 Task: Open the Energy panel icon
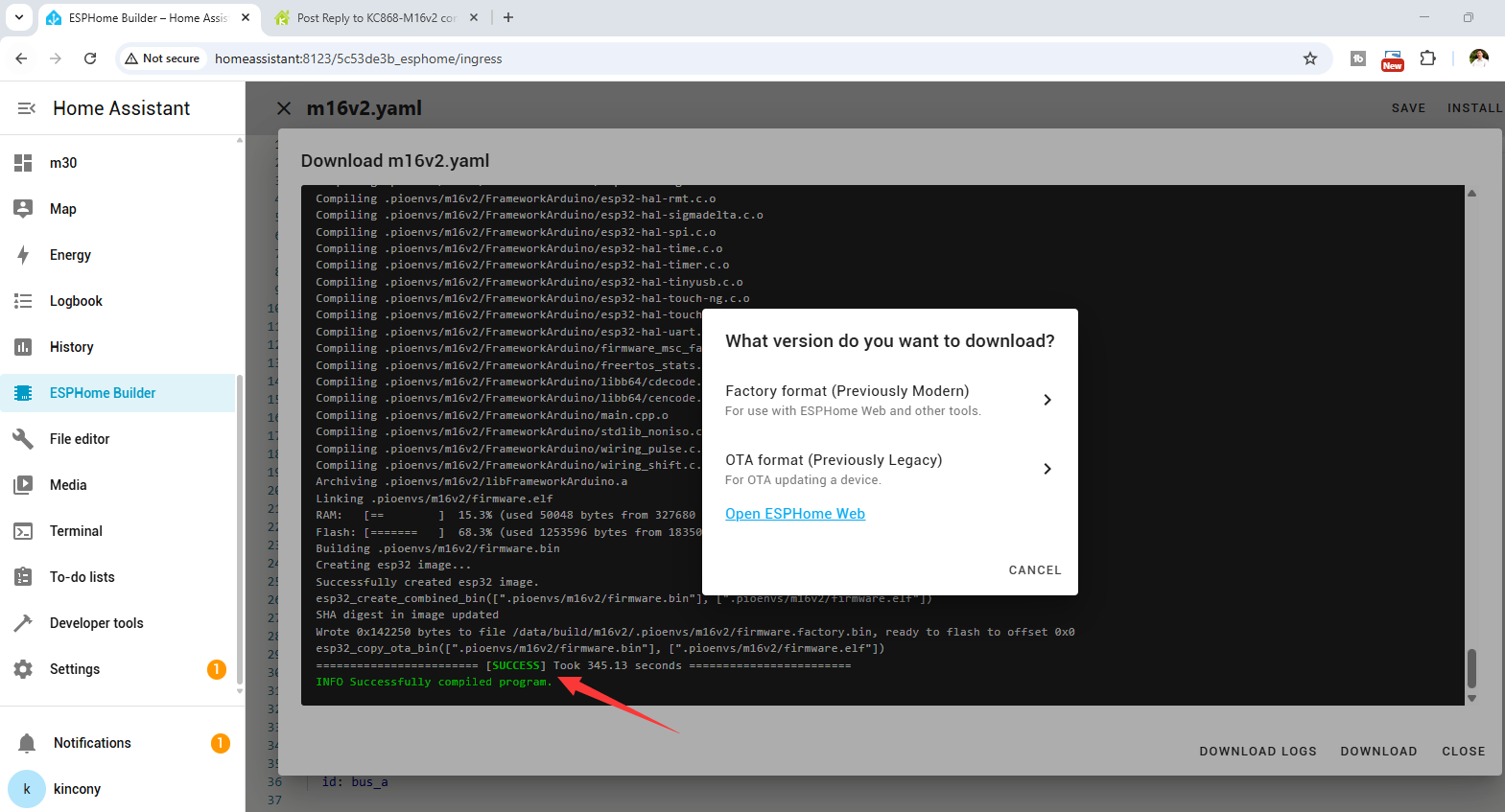(x=23, y=255)
